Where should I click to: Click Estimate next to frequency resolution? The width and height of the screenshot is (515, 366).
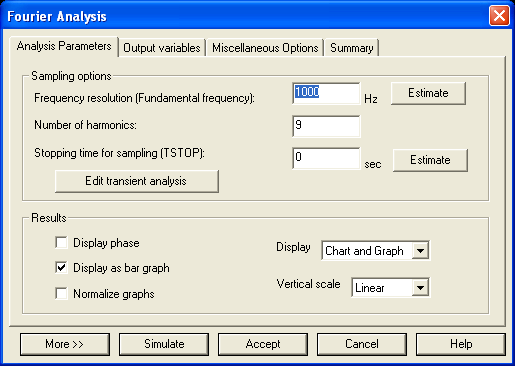tap(428, 93)
